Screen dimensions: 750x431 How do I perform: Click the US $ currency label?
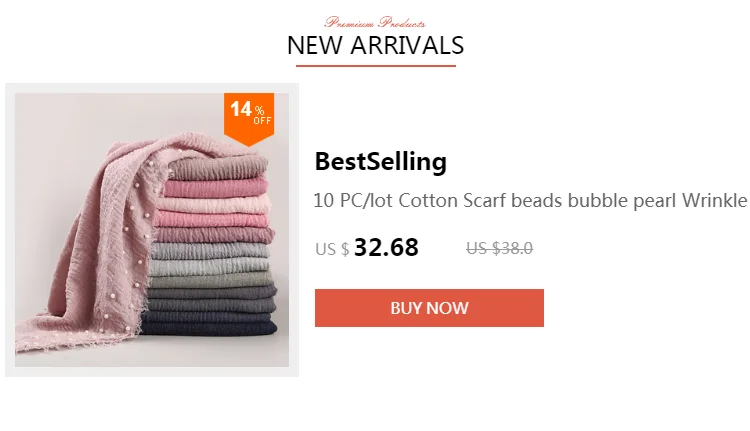click(x=332, y=249)
